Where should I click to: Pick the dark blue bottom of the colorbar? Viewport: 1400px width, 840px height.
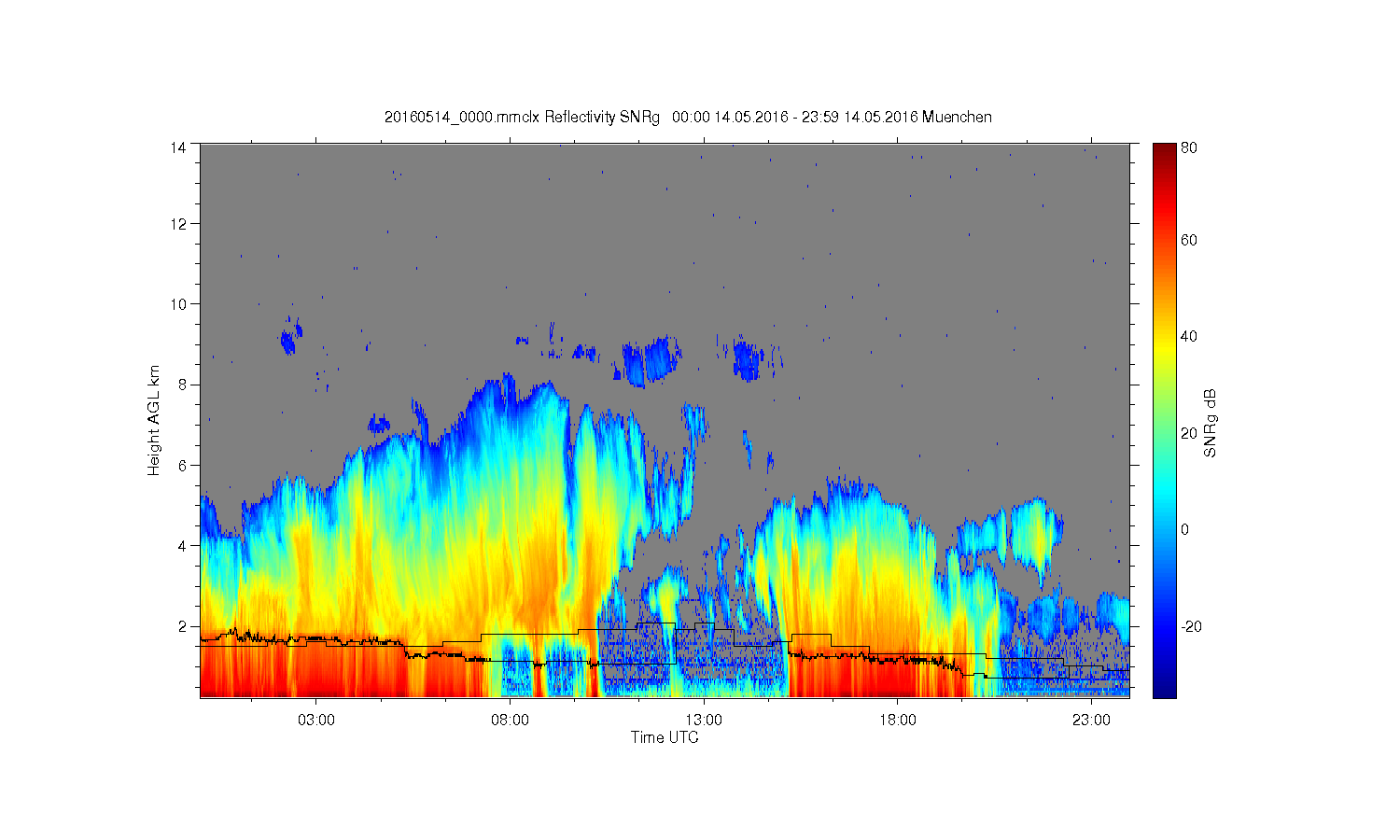pos(1164,691)
